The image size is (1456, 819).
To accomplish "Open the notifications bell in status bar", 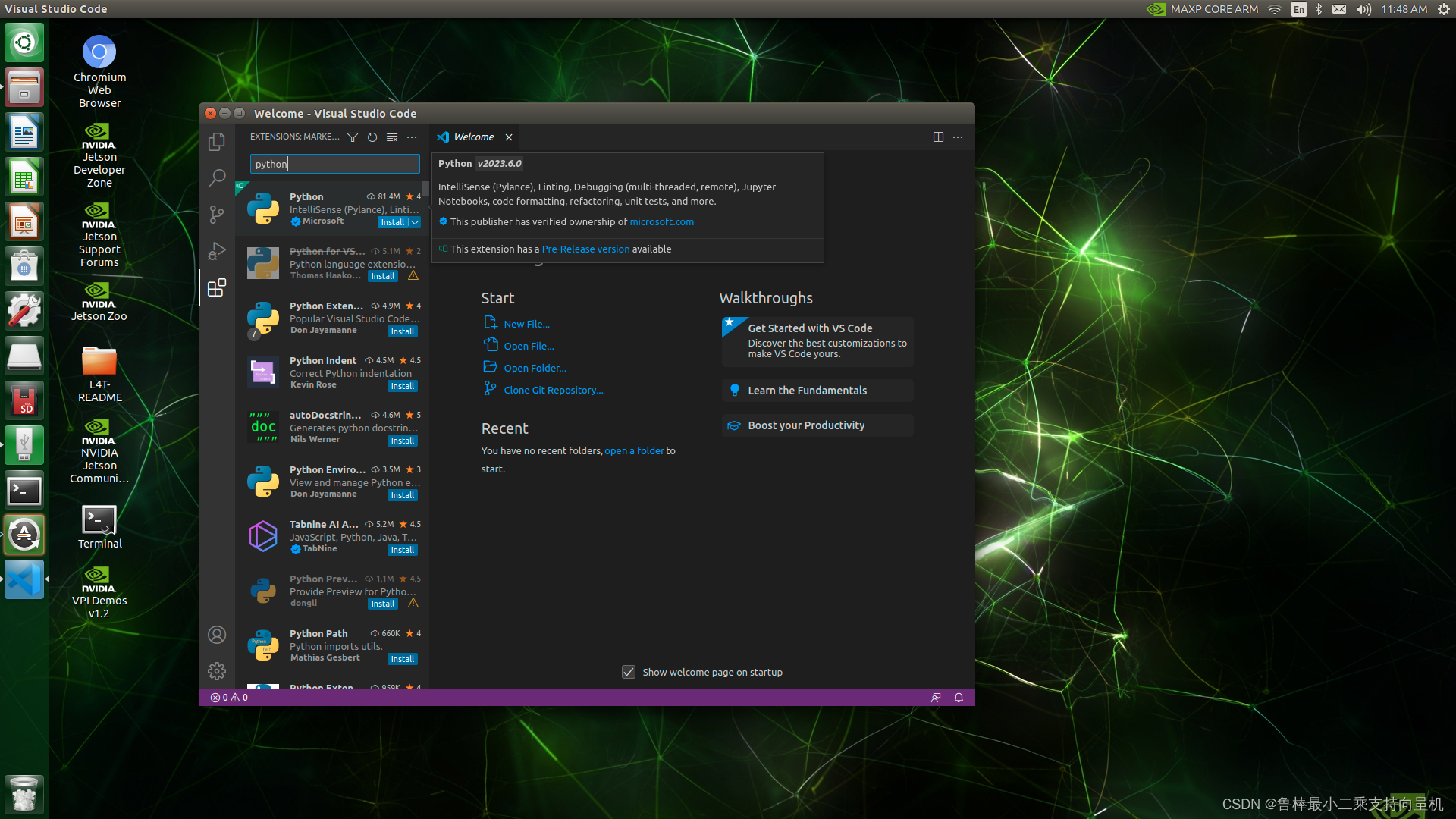I will (x=959, y=698).
